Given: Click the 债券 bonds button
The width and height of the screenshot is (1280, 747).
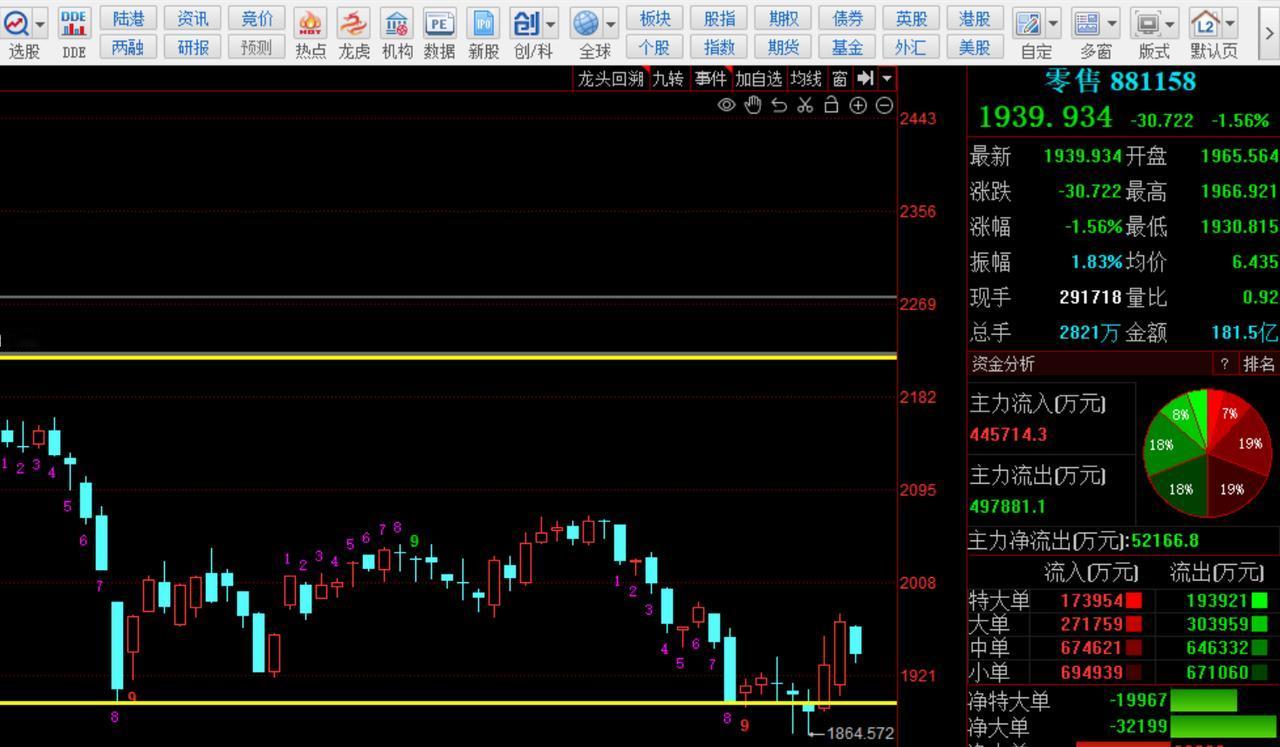Looking at the screenshot, I should click(x=847, y=19).
